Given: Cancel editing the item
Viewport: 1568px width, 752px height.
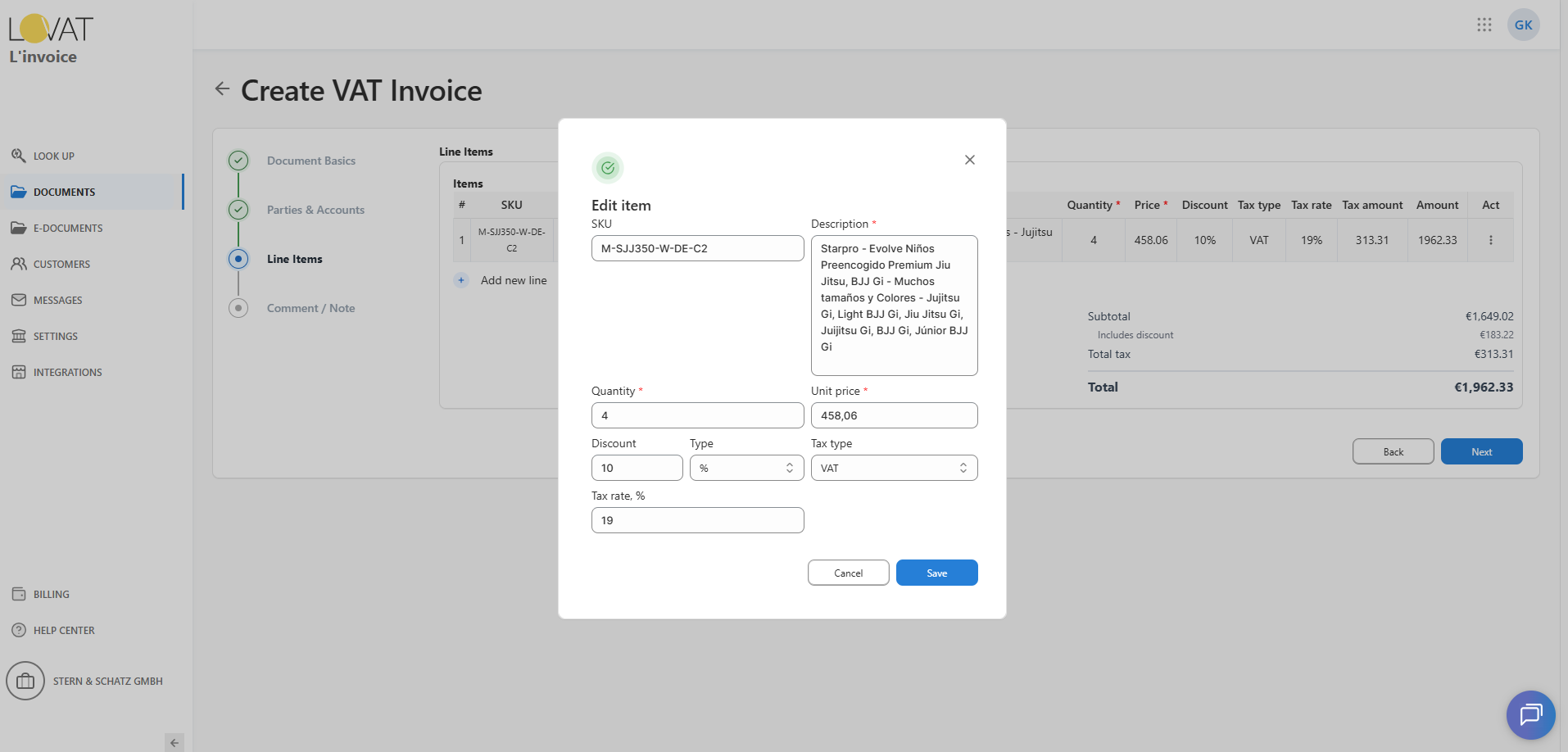Looking at the screenshot, I should 848,573.
